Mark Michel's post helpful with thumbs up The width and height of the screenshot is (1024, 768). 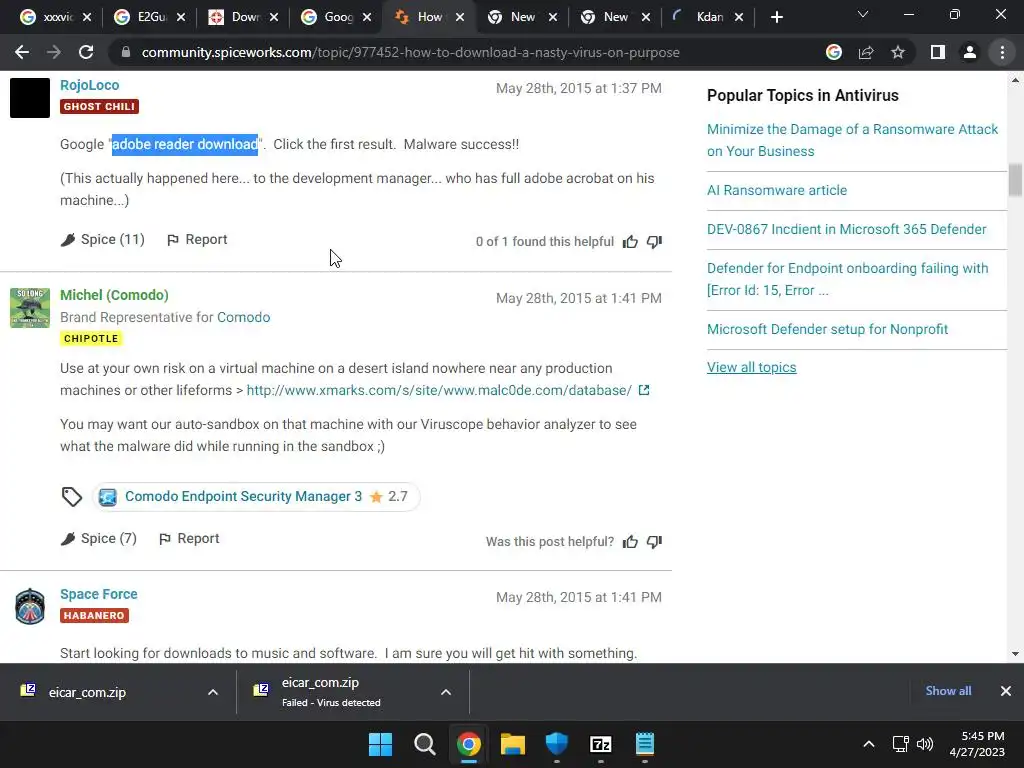coord(630,541)
